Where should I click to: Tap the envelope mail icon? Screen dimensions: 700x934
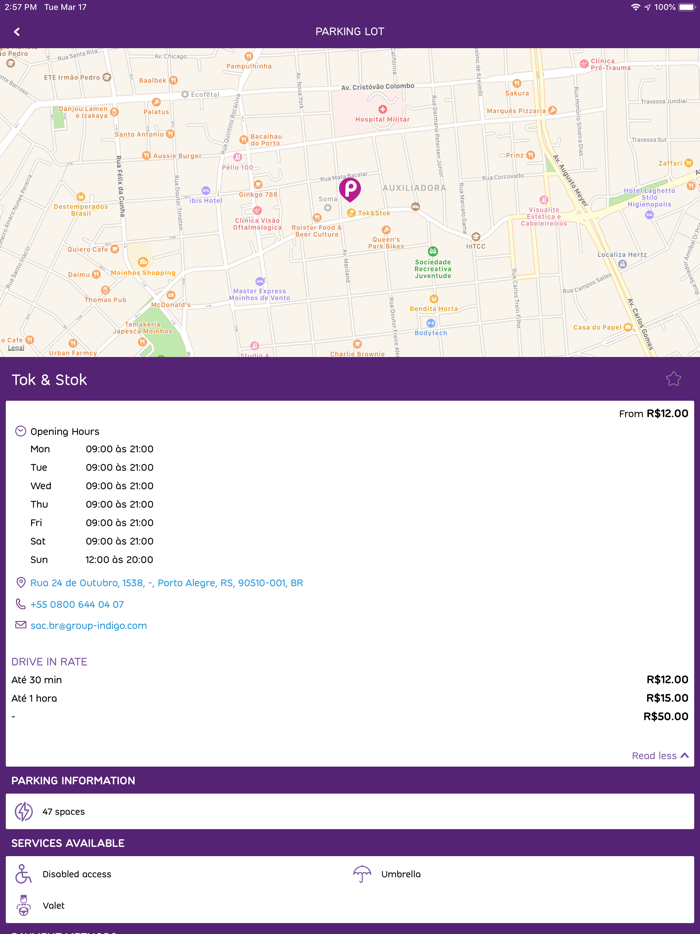pyautogui.click(x=21, y=625)
